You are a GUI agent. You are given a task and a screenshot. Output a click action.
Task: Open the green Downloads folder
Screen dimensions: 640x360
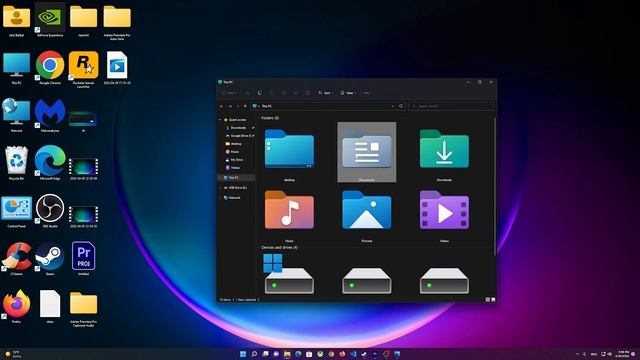(x=444, y=149)
